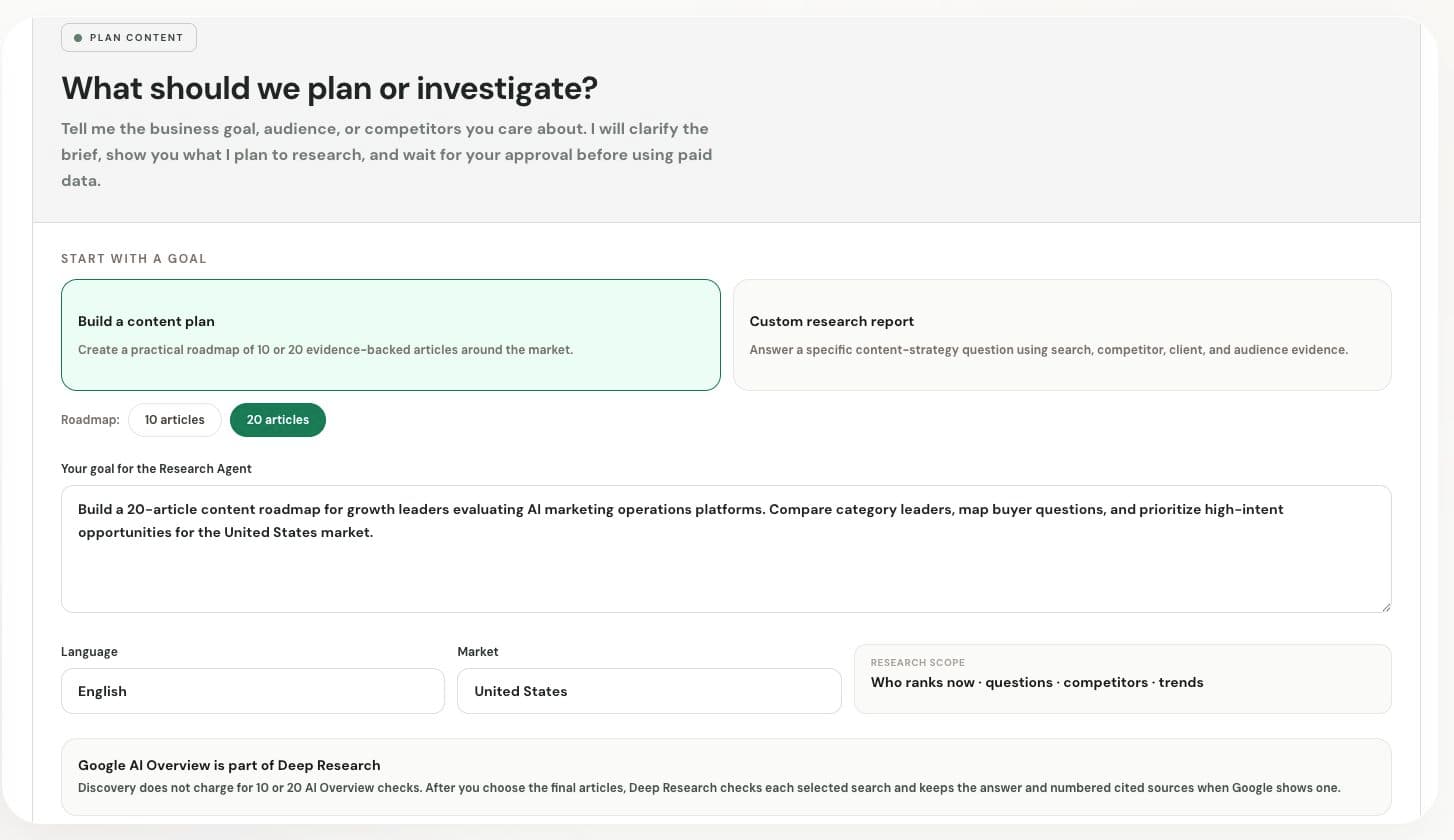
Task: Click the PLAN CONTENT badge label
Action: point(136,38)
